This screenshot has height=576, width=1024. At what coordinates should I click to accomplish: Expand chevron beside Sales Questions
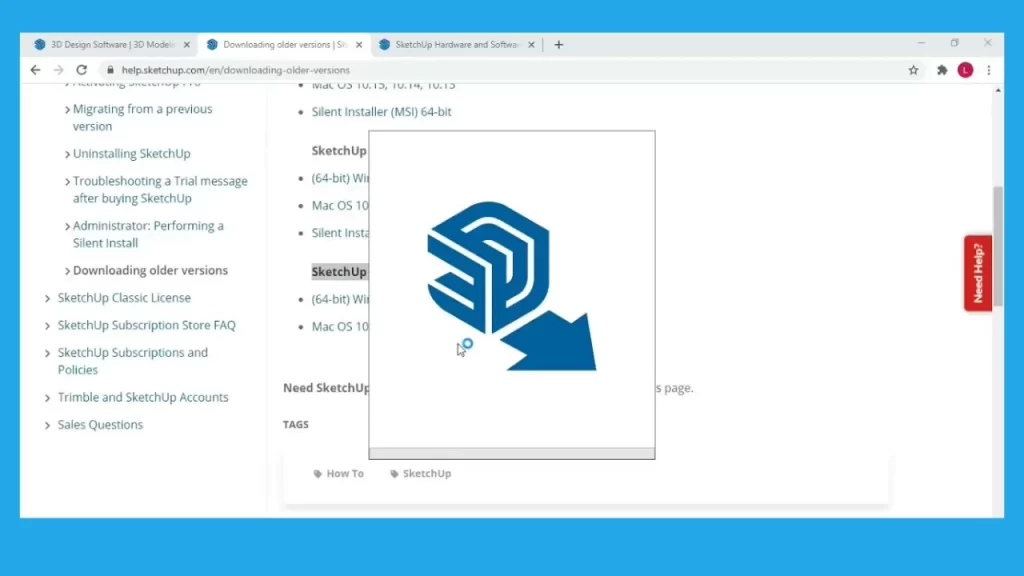point(47,425)
